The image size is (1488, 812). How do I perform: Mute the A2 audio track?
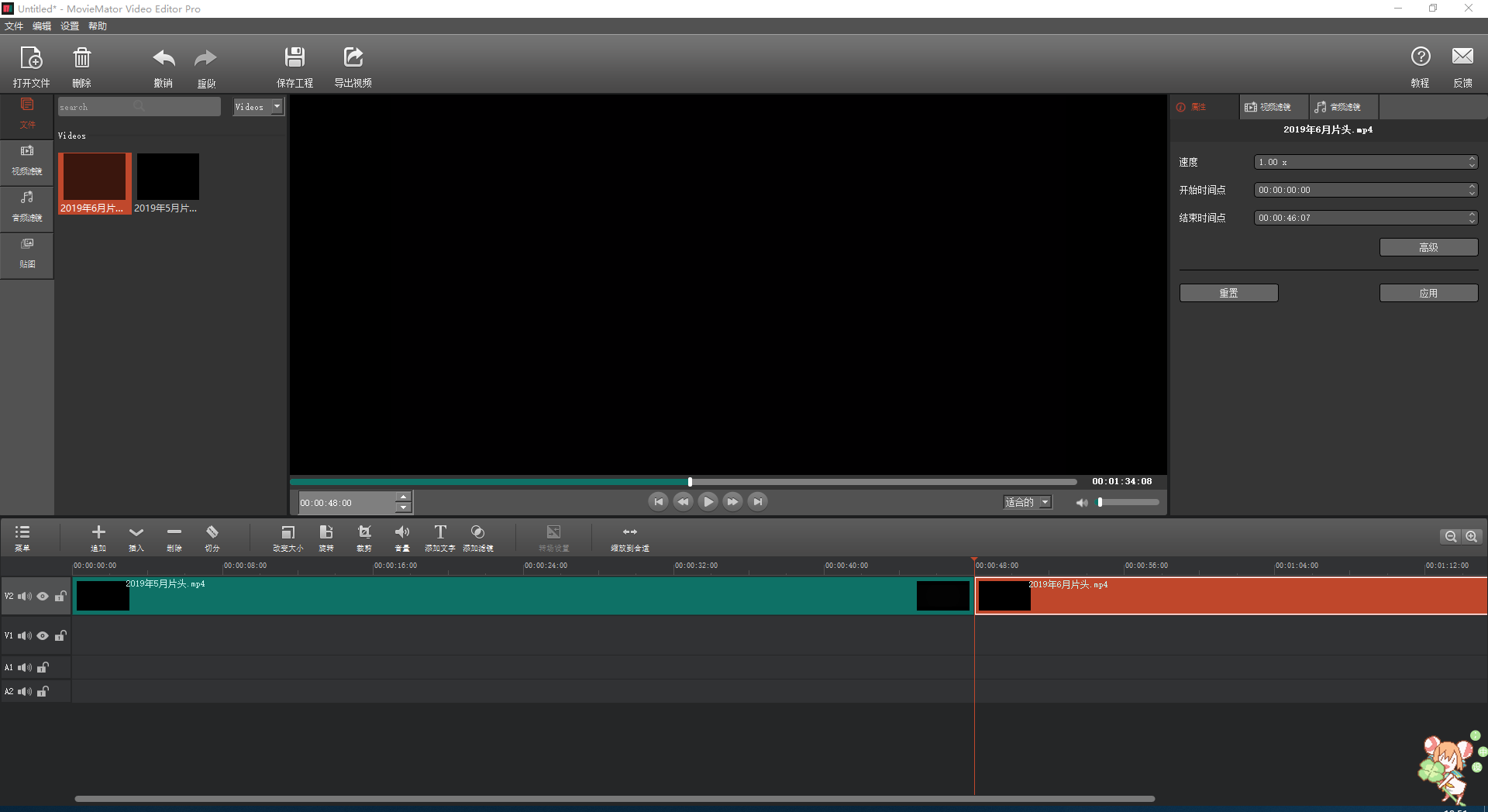pos(25,692)
